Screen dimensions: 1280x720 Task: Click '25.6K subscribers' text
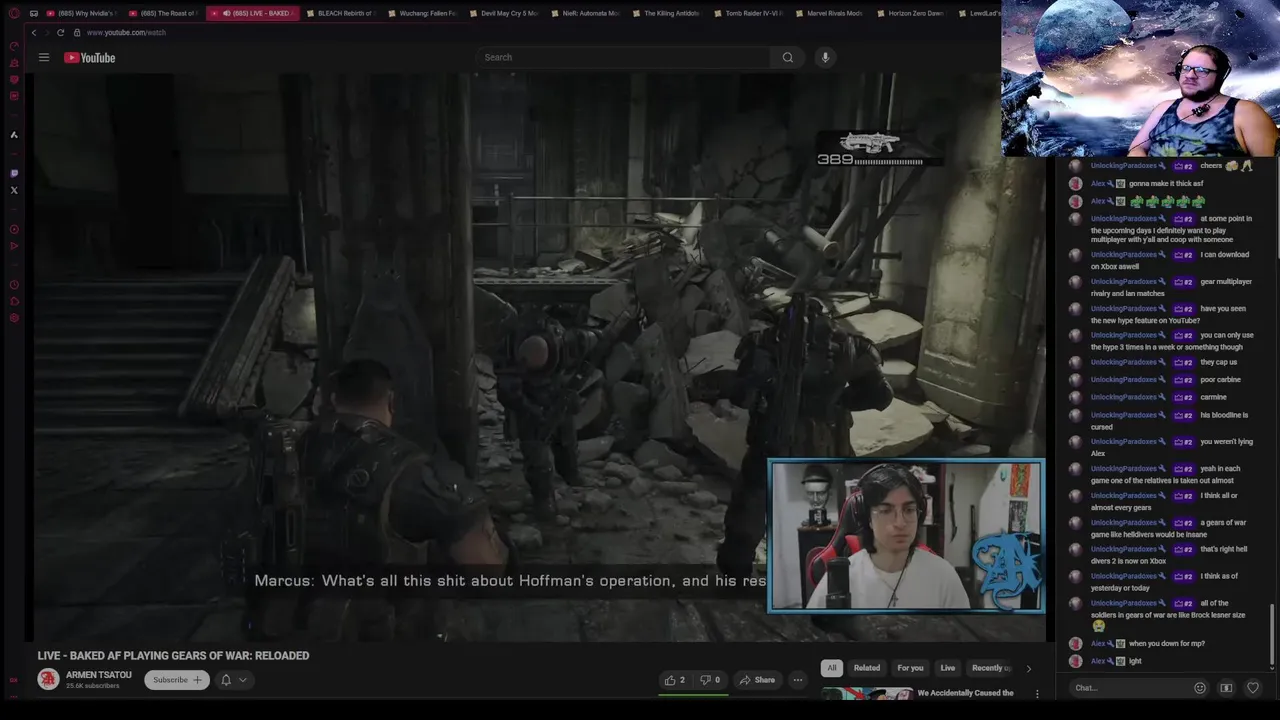pyautogui.click(x=93, y=686)
